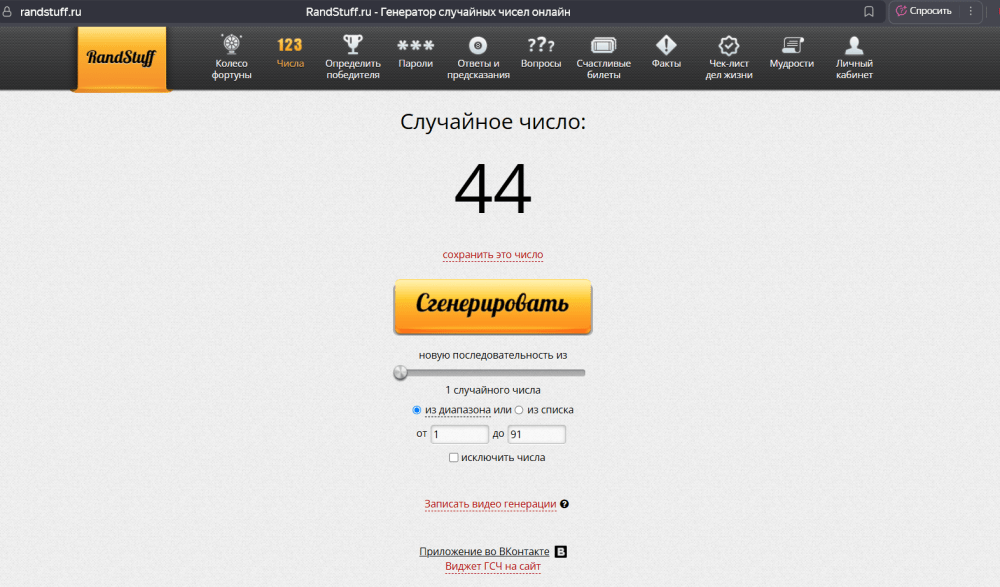Click the Определить победителя trophy icon
Screen dimensions: 1000x587
[353, 45]
